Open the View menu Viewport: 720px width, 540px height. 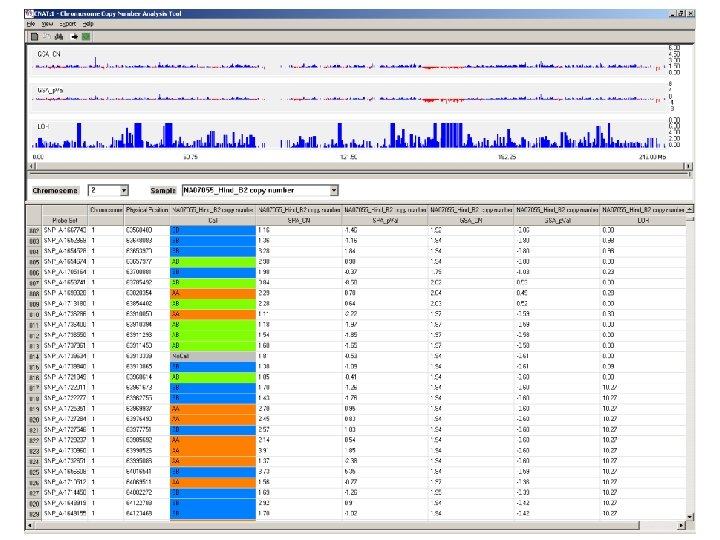[47, 24]
